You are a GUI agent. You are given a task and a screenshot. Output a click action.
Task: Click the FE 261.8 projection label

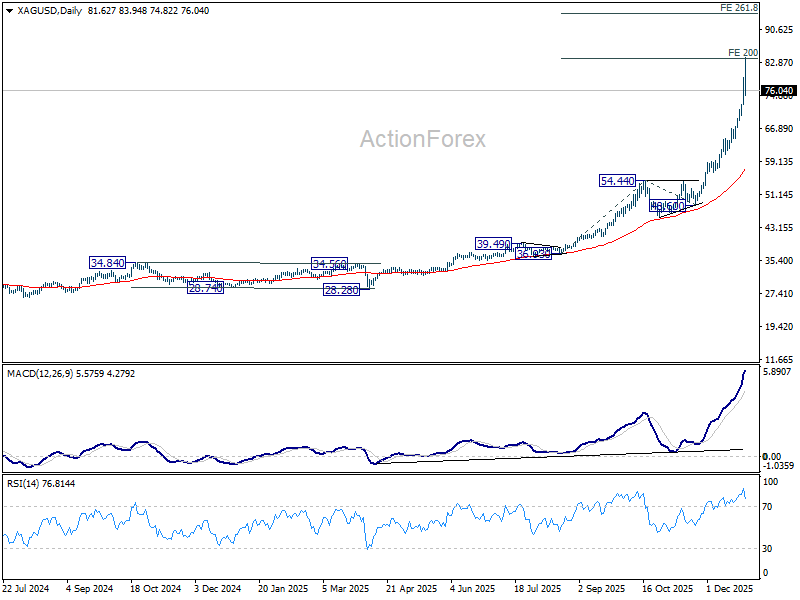[x=739, y=8]
